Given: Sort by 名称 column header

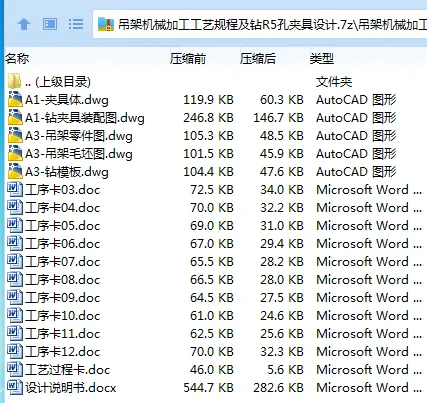Looking at the screenshot, I should pyautogui.click(x=17, y=59).
